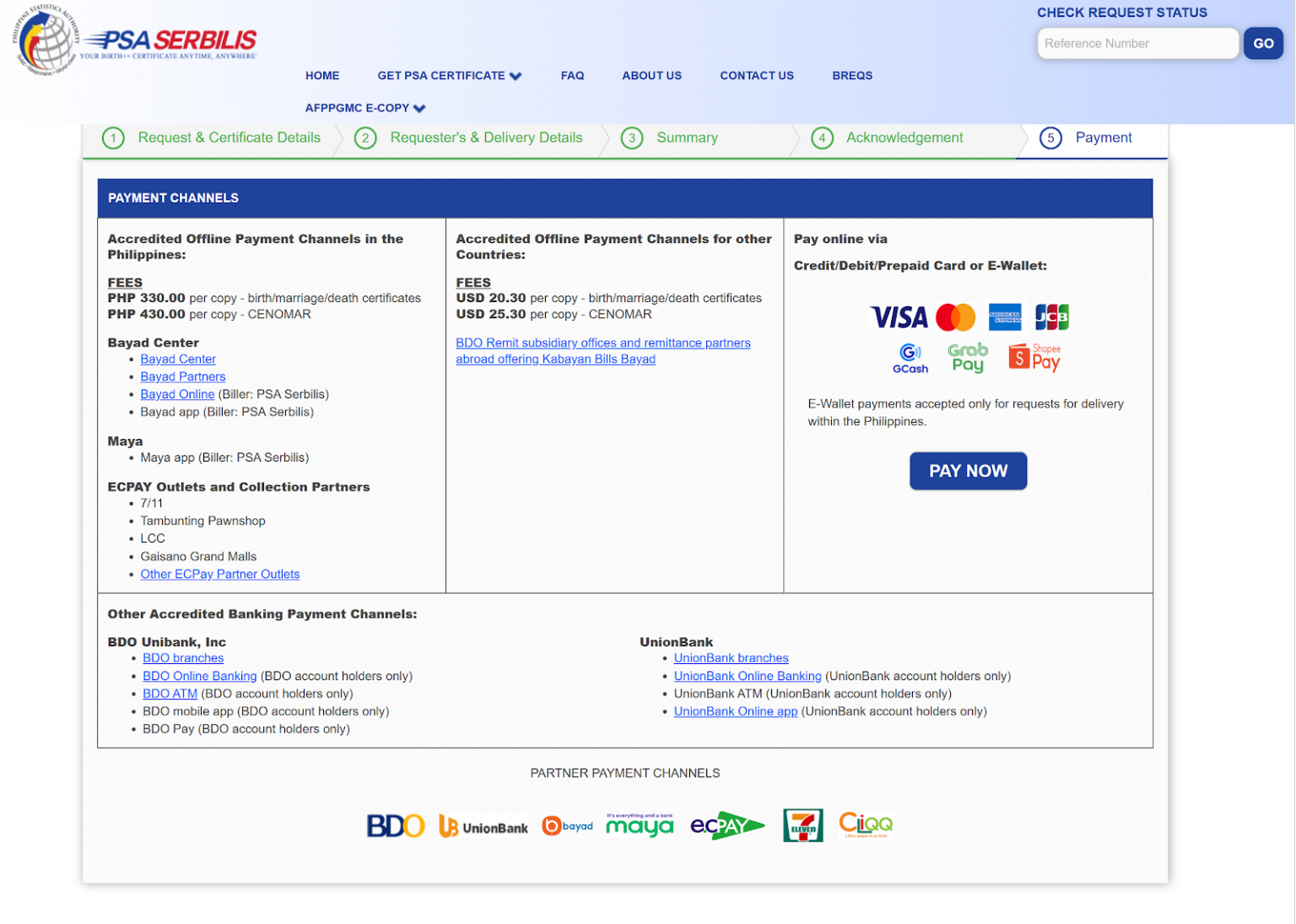Click the GO button for request status
Viewport: 1296px width, 924px height.
(1262, 44)
